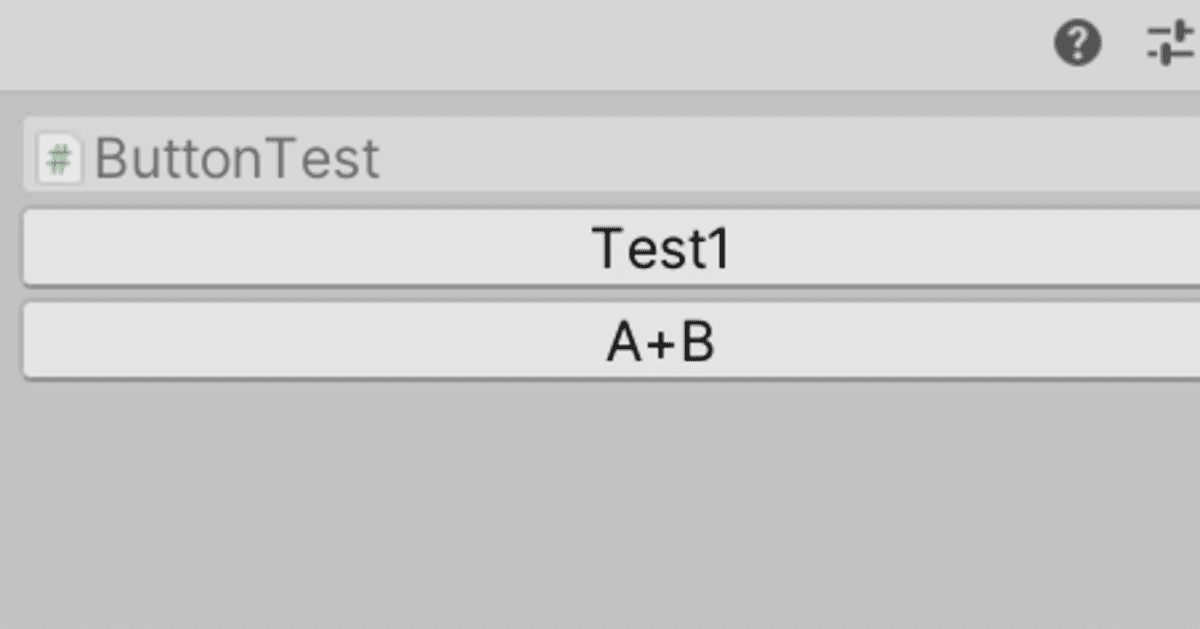Show documentation via the circular help icon
Screen dimensions: 1200x629
[1078, 44]
